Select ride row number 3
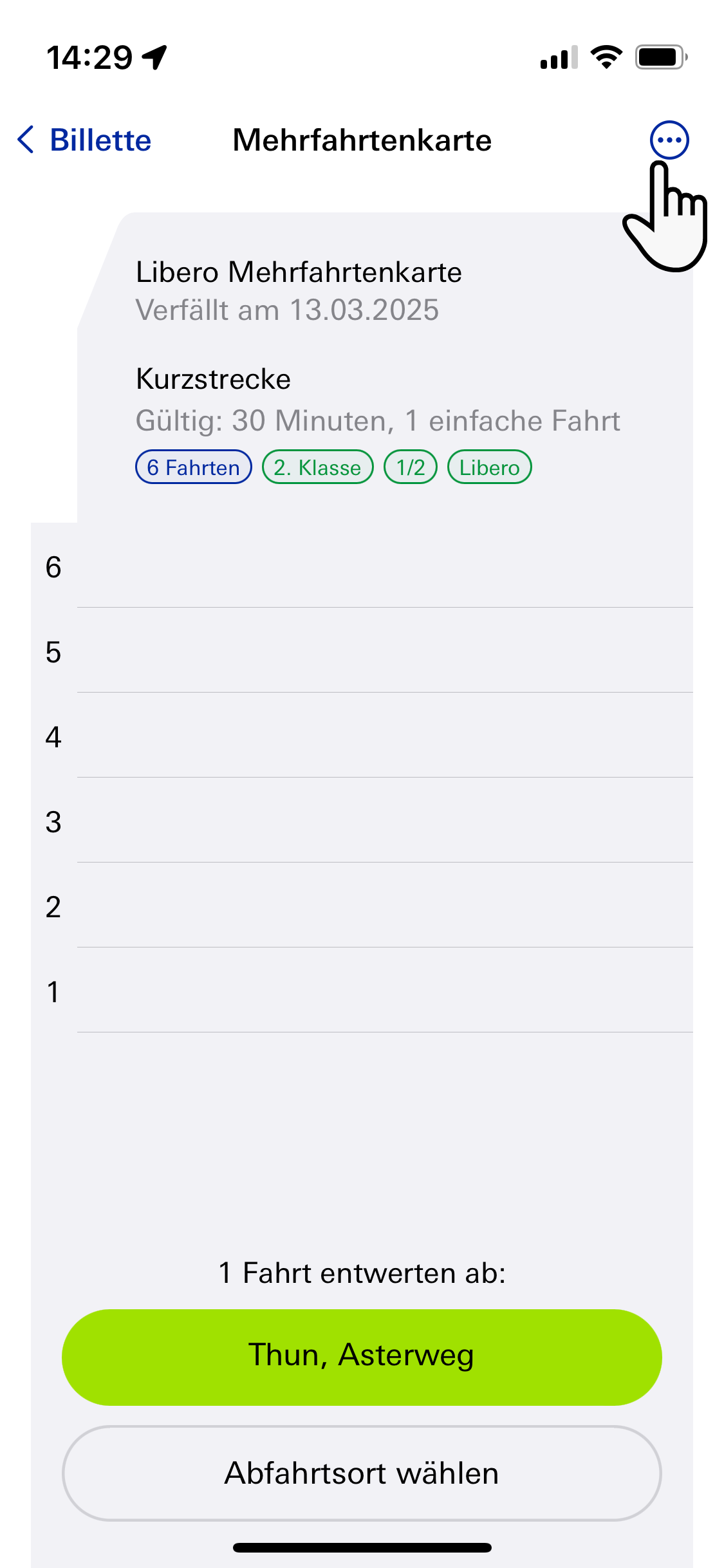Viewport: 724px width, 1568px height. pyautogui.click(x=362, y=821)
